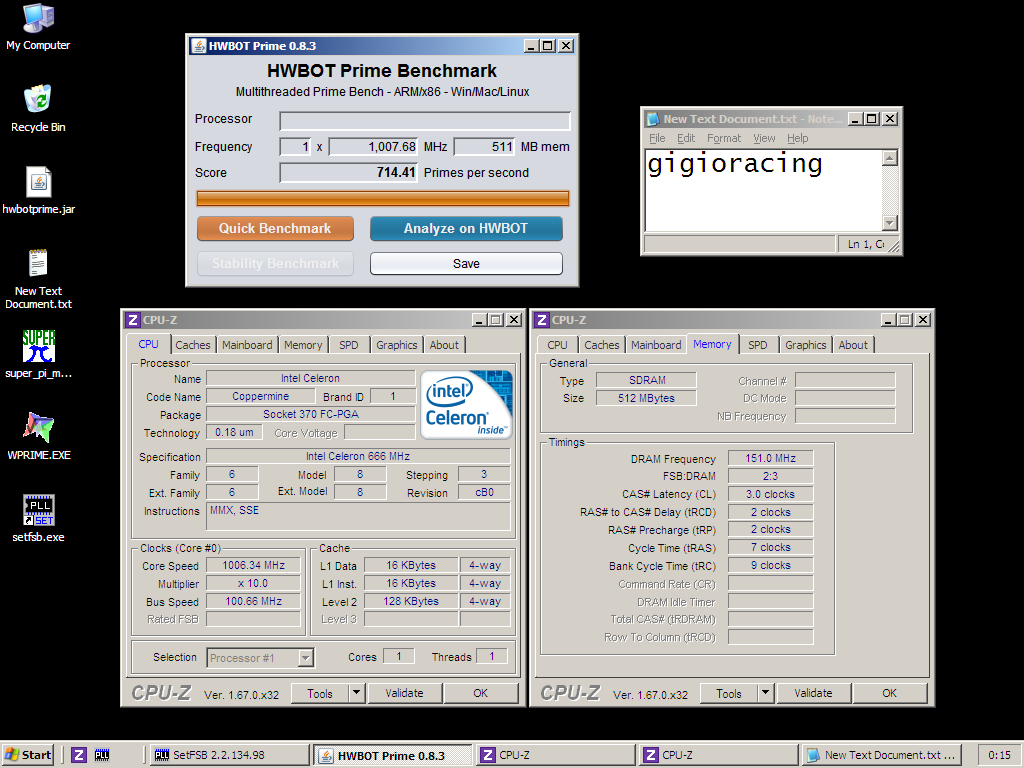Image resolution: width=1024 pixels, height=768 pixels.
Task: Open the Start menu
Action: point(27,755)
